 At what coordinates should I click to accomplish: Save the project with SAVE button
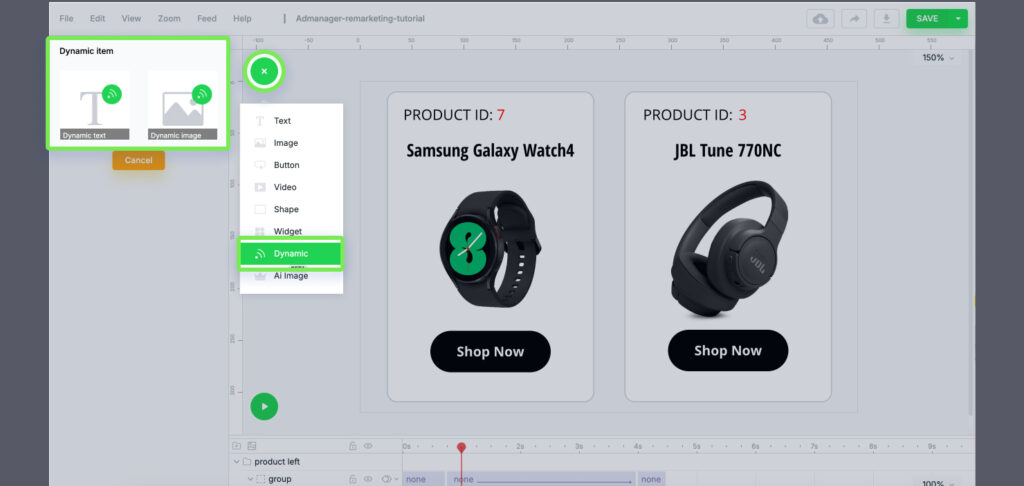tap(927, 19)
